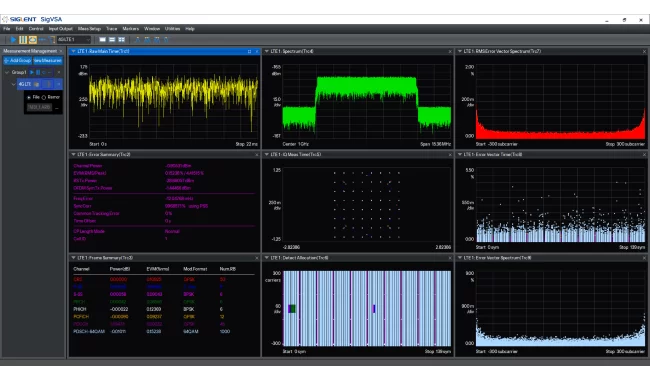The image size is (650, 380).
Task: Open the Window menu
Action: pyautogui.click(x=152, y=29)
